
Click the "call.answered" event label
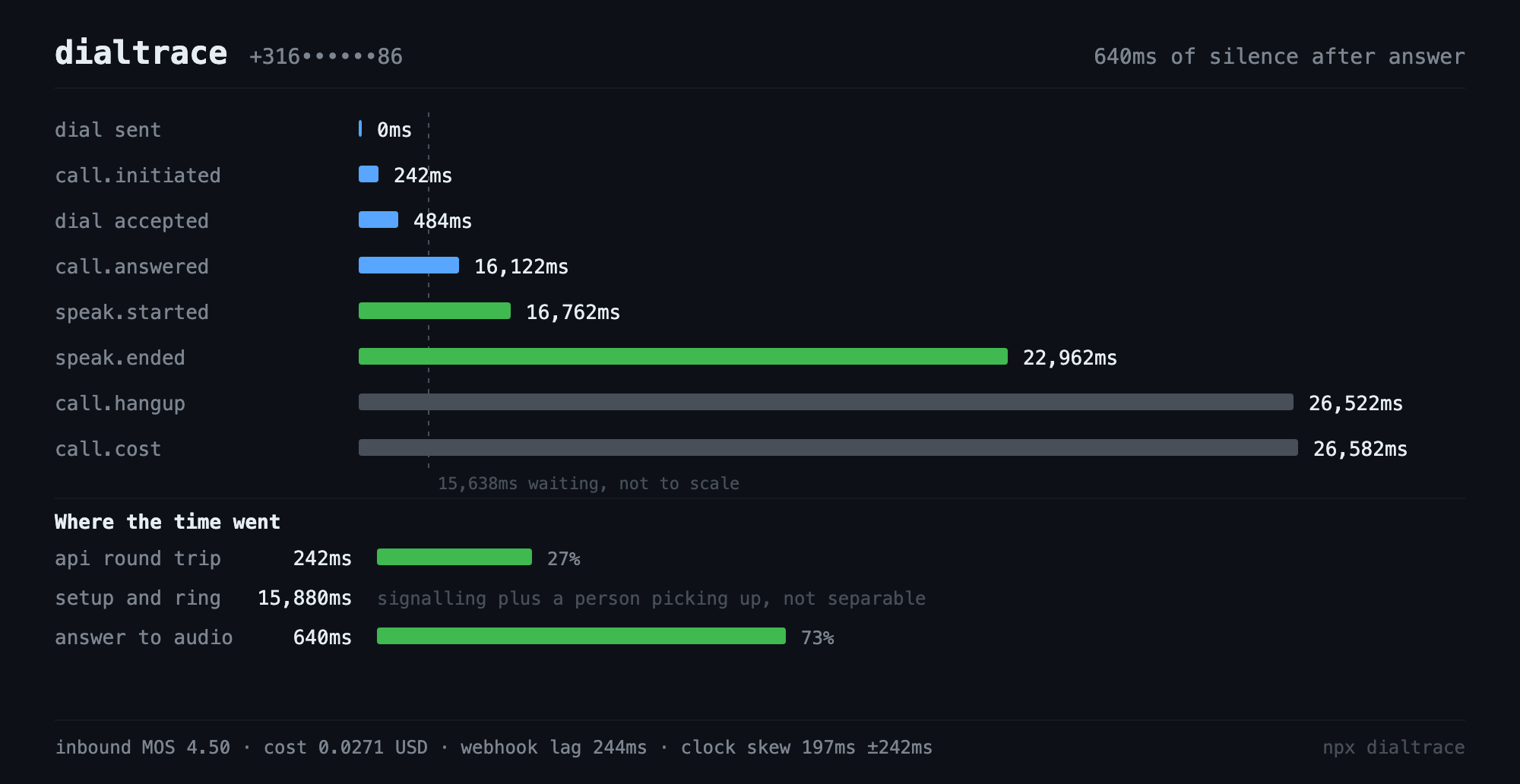pyautogui.click(x=131, y=267)
